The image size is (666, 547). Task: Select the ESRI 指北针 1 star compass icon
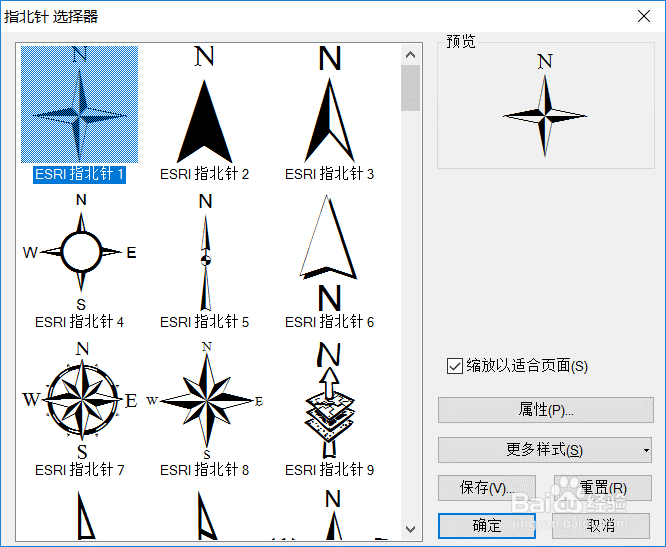click(x=79, y=104)
